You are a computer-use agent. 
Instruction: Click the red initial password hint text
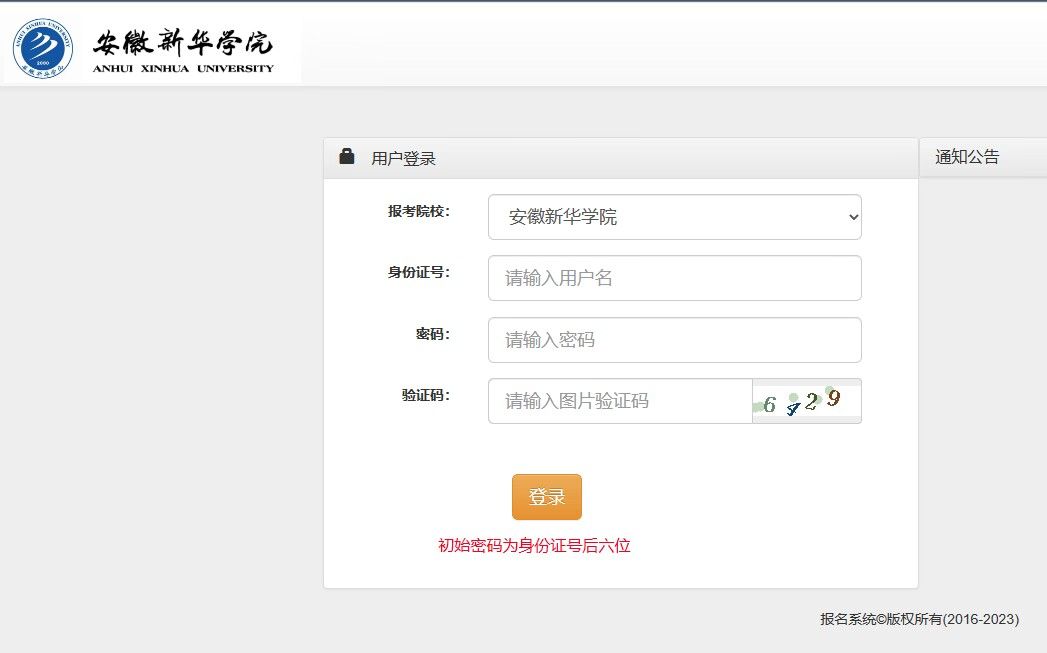point(534,546)
